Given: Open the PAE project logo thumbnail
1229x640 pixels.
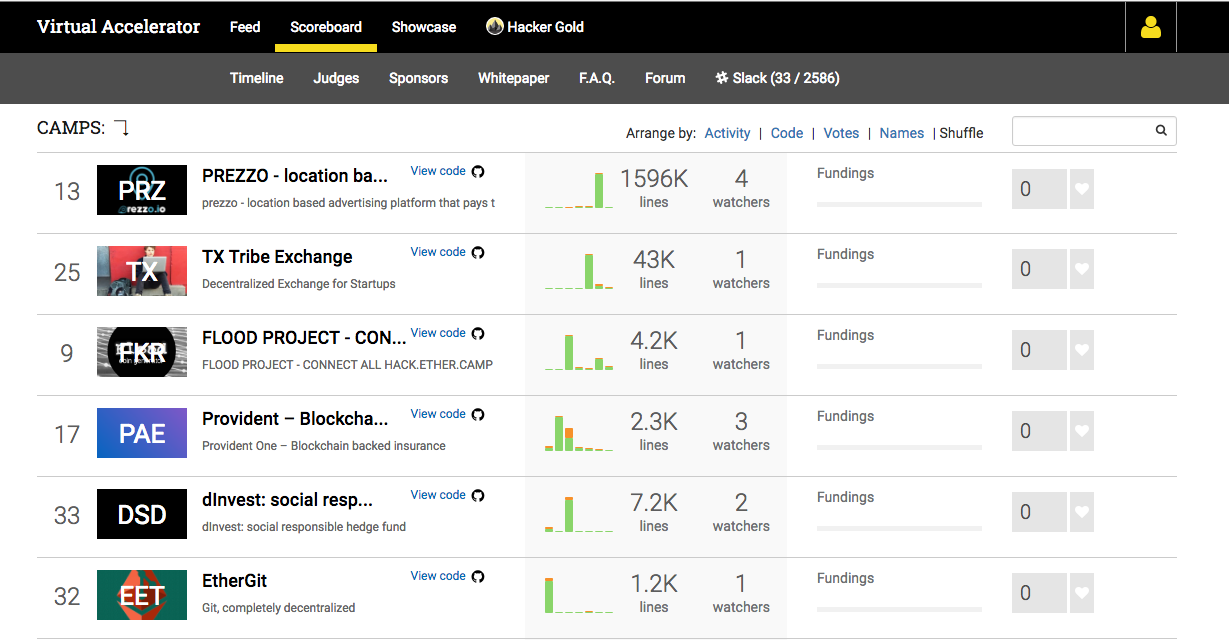Looking at the screenshot, I should click(142, 433).
